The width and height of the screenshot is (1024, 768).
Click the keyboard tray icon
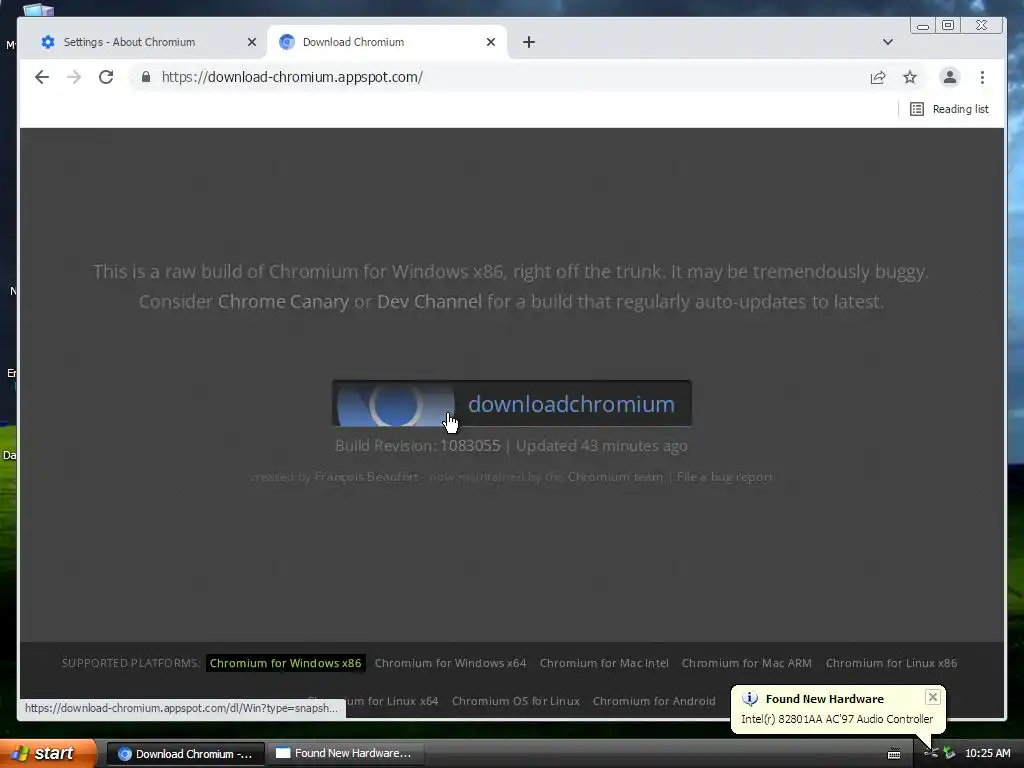coord(894,754)
